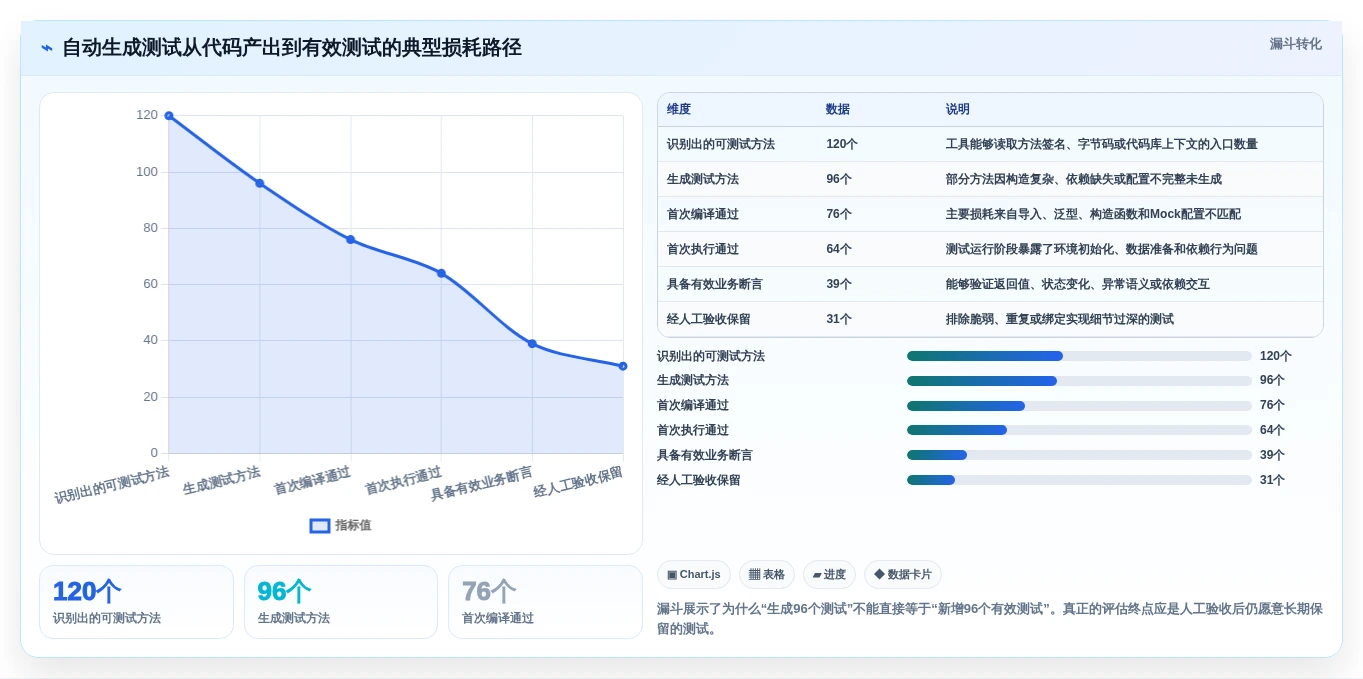Image resolution: width=1363 pixels, height=679 pixels.
Task: Click the 生成测试方法 progress bar
Action: [1079, 381]
